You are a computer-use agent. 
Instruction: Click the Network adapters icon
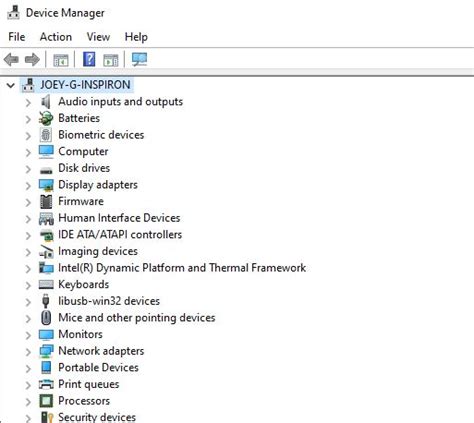pos(46,351)
